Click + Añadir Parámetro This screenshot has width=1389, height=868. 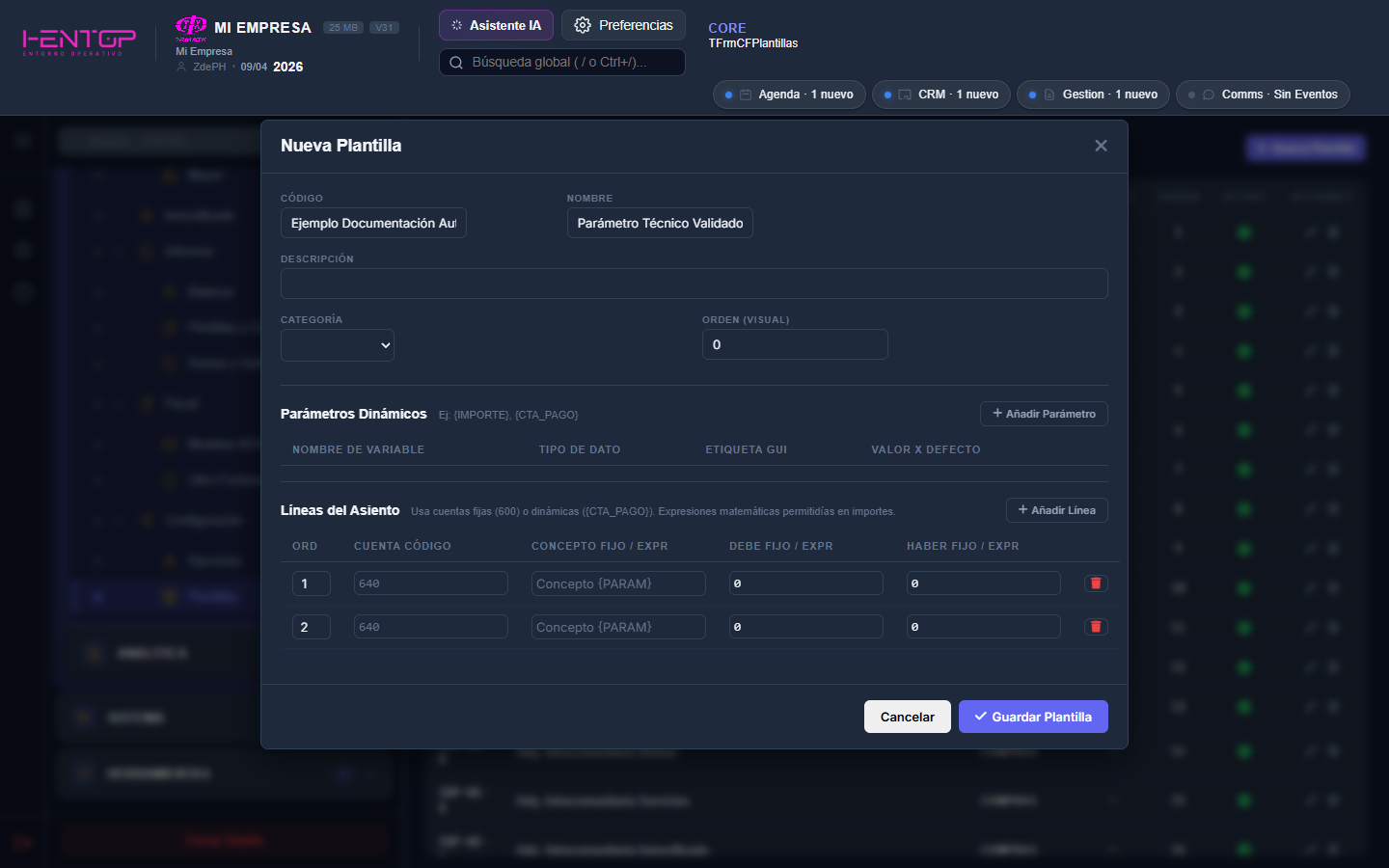coord(1044,413)
